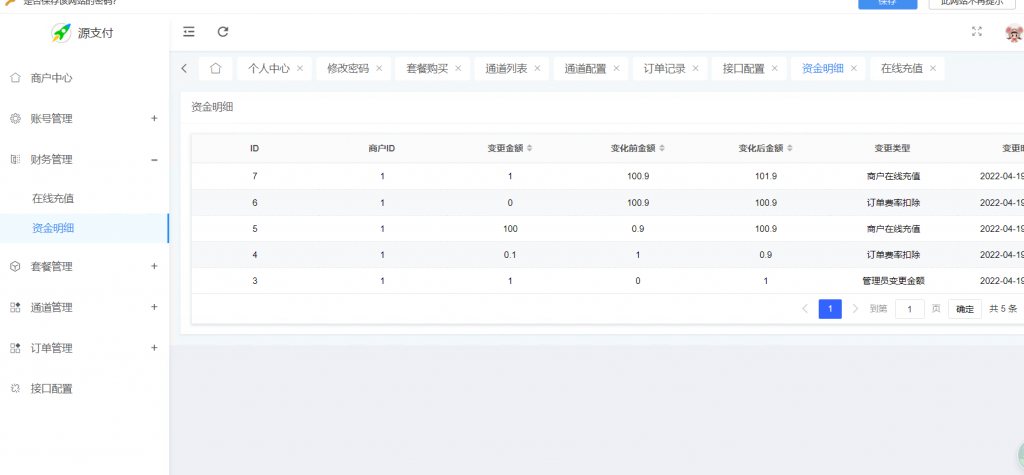This screenshot has width=1024, height=475.
Task: Expand the 套餐管理 menu
Action: pos(154,266)
